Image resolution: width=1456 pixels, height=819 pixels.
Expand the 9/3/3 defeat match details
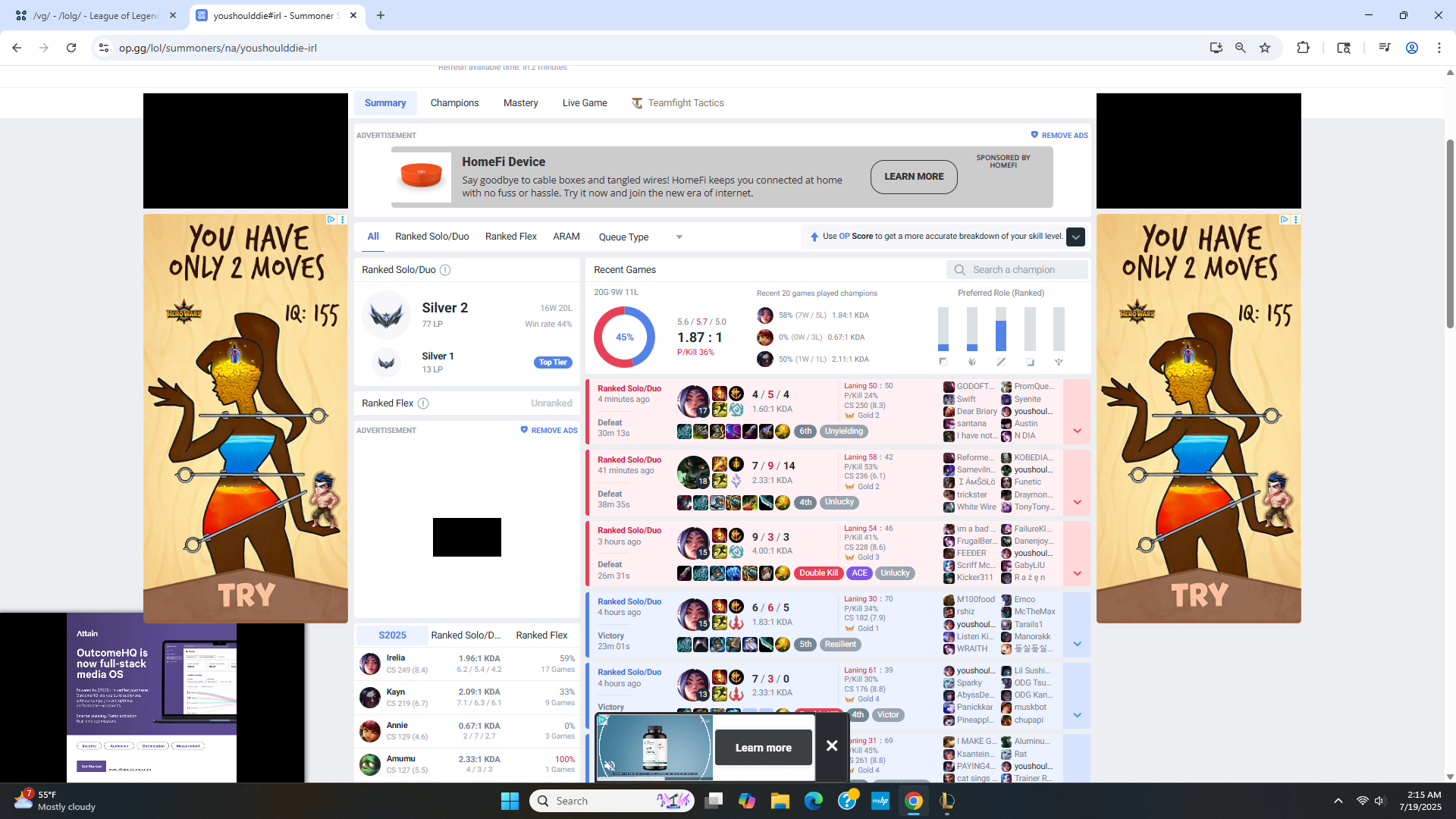click(1077, 573)
